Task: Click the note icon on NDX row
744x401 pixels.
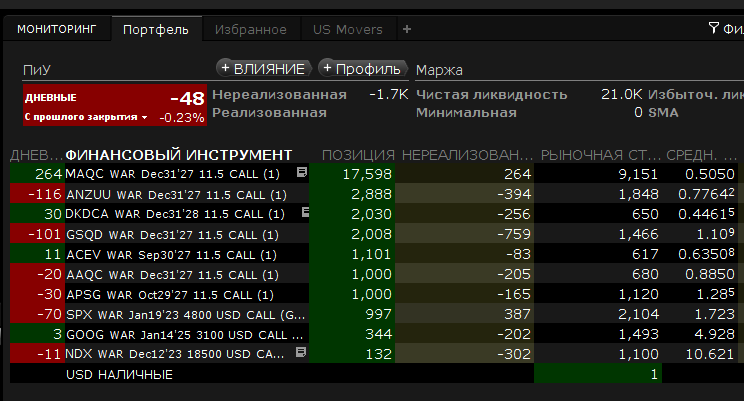Action: (302, 353)
